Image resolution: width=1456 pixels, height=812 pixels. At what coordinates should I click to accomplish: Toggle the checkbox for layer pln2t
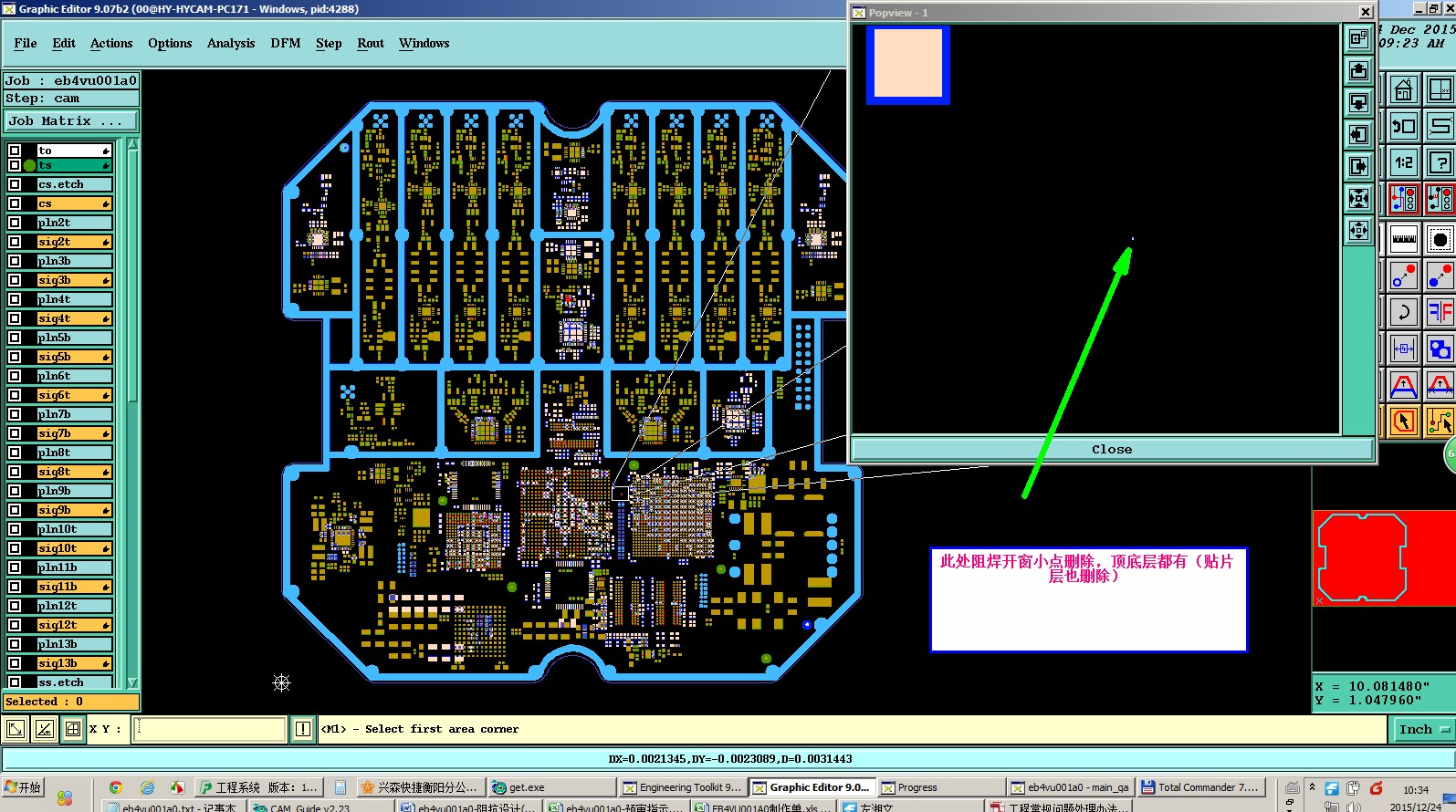[x=15, y=223]
